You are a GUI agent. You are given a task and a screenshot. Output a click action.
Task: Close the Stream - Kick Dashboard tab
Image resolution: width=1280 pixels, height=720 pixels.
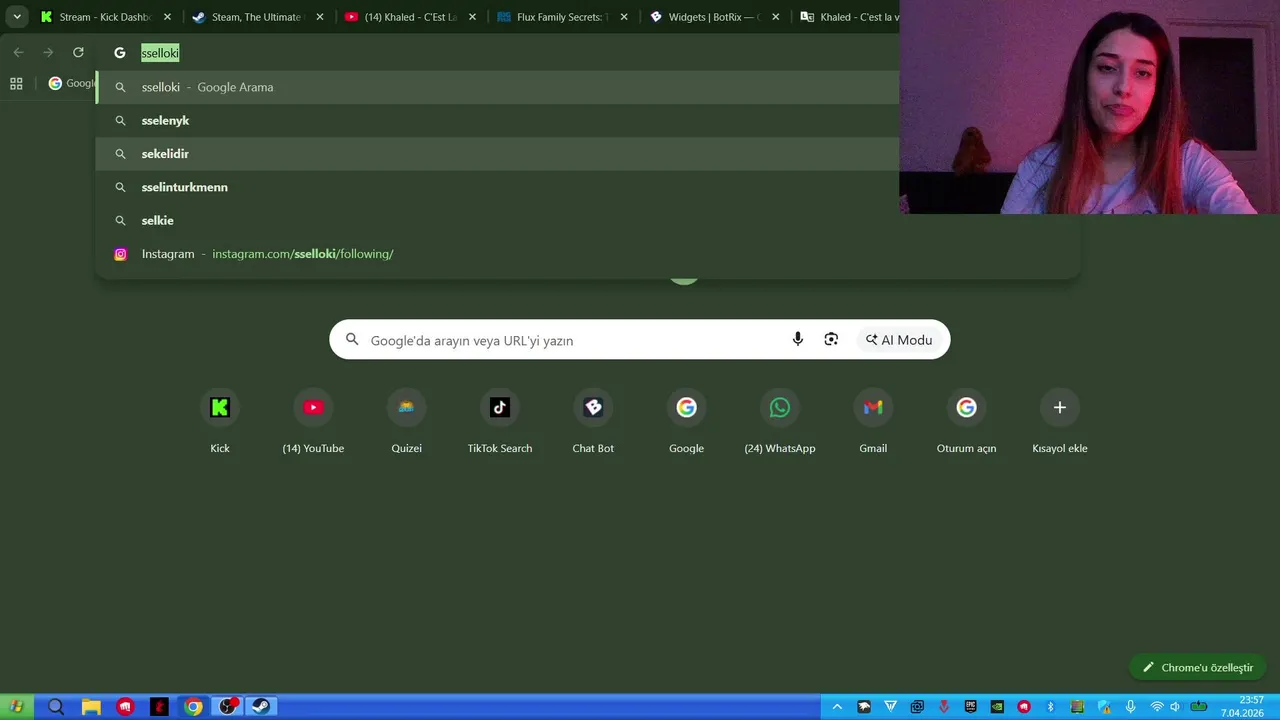pos(167,17)
